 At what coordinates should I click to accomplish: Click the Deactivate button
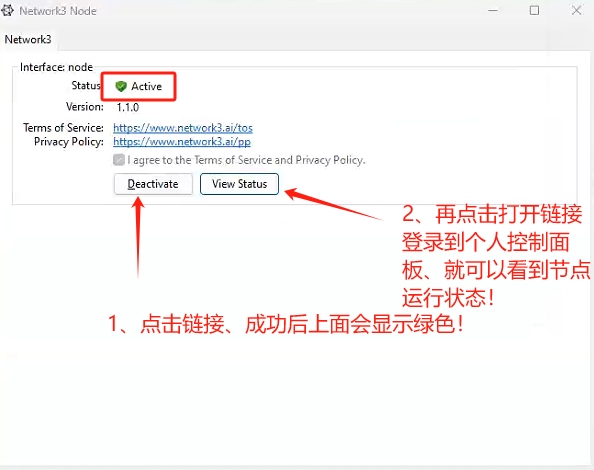[x=153, y=184]
